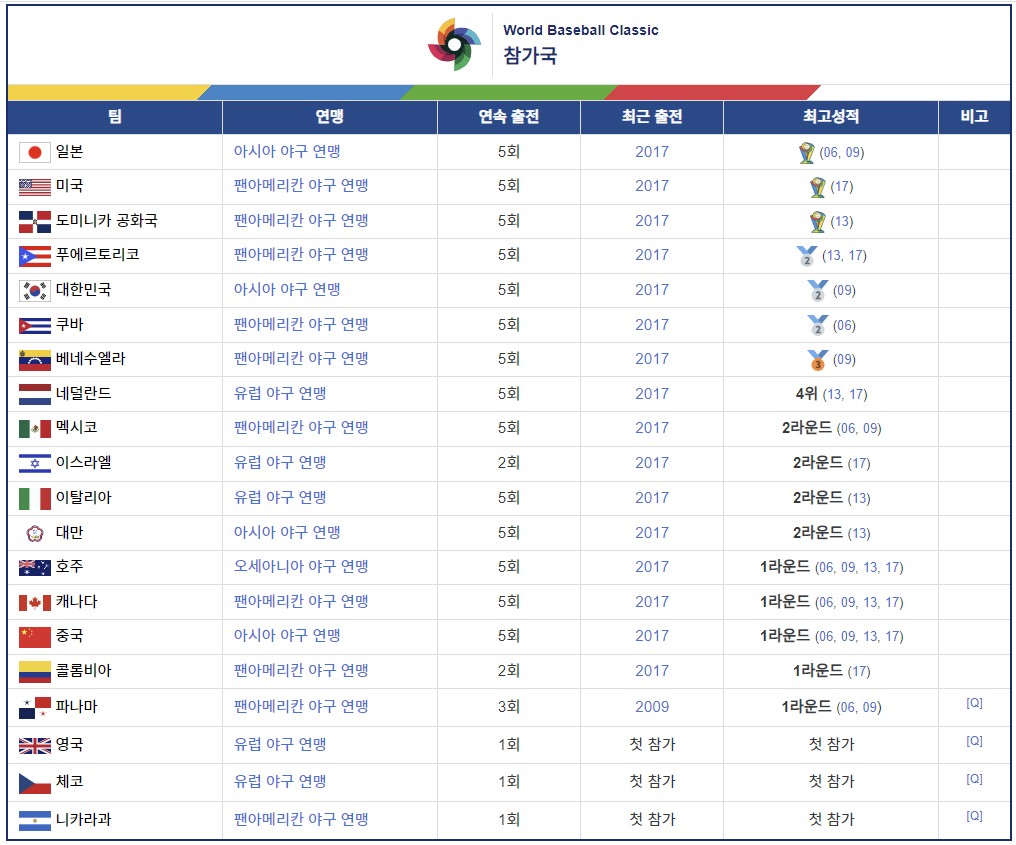Screen dimensions: 1016x845
Task: Click the Cuba flag icon
Action: coord(35,325)
